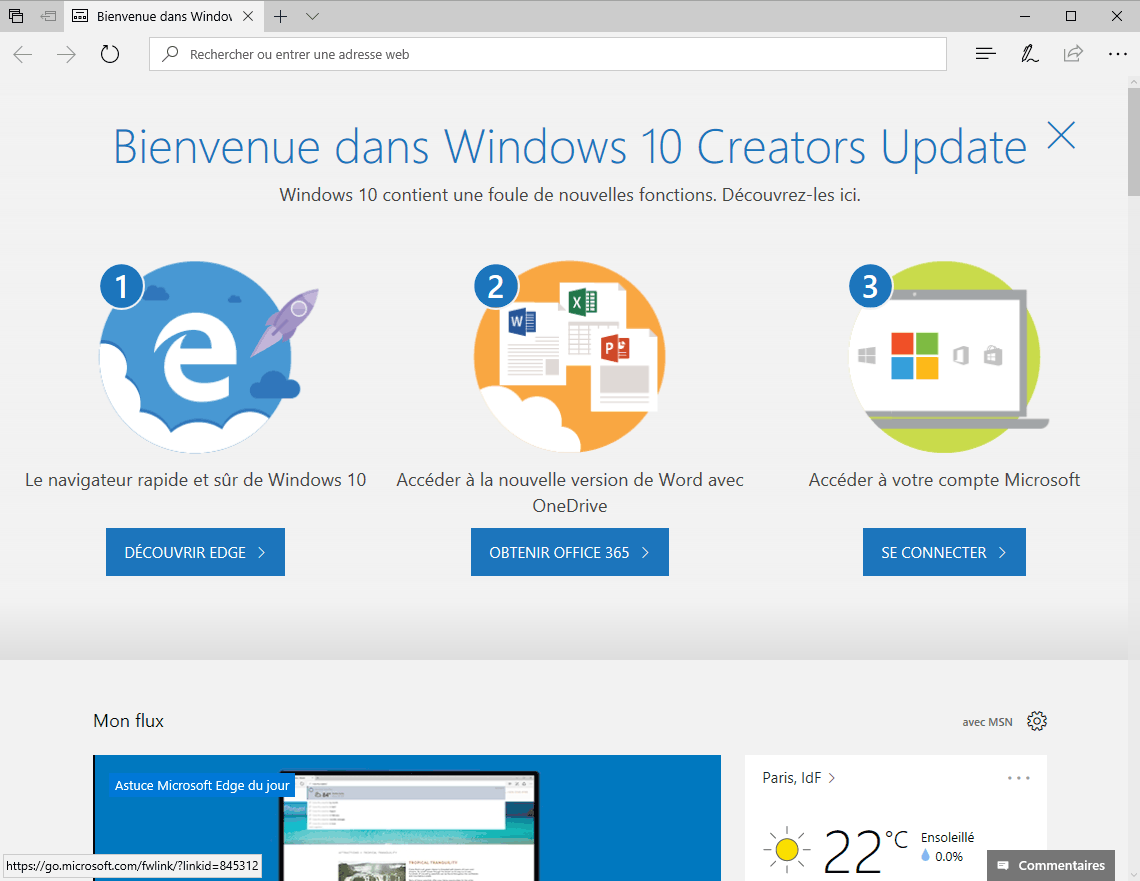
Task: Refresh the current page
Action: point(110,55)
